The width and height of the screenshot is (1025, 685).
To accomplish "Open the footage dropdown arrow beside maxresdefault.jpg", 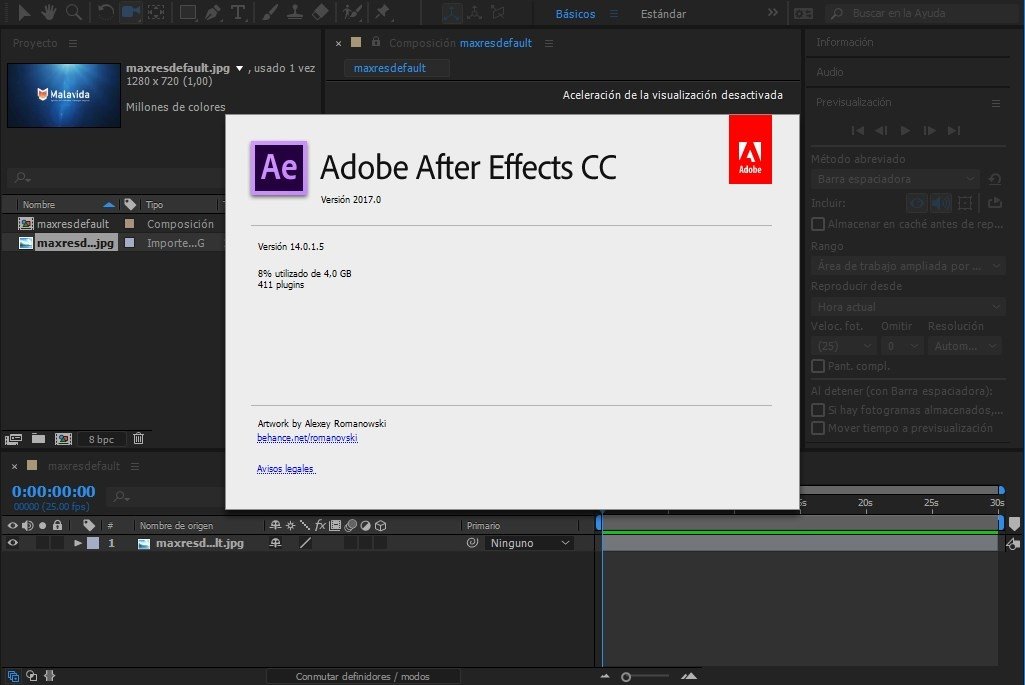I will point(239,69).
